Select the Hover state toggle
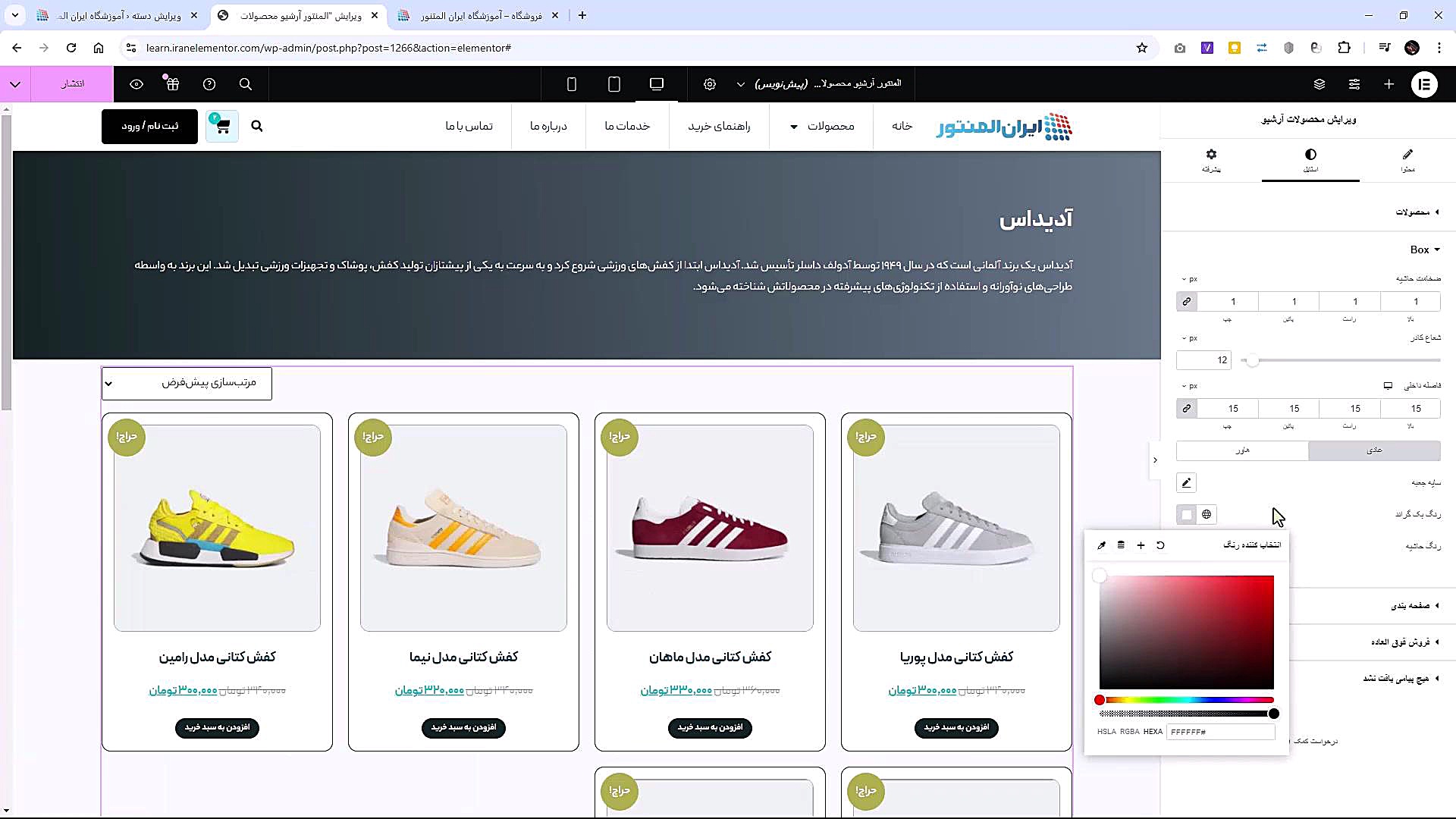The height and width of the screenshot is (819, 1456). (x=1242, y=450)
